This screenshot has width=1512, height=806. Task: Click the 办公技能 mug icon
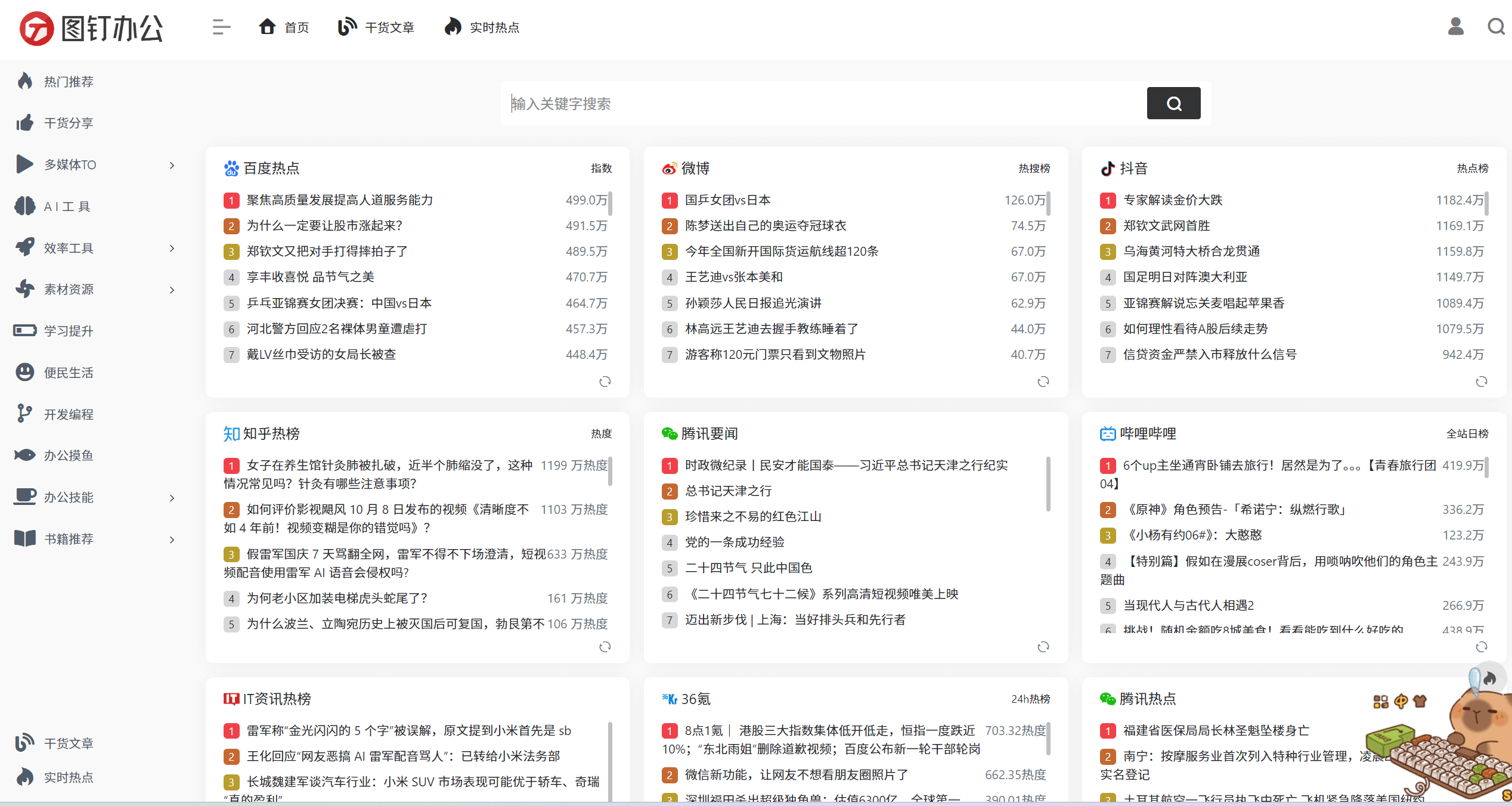point(25,497)
